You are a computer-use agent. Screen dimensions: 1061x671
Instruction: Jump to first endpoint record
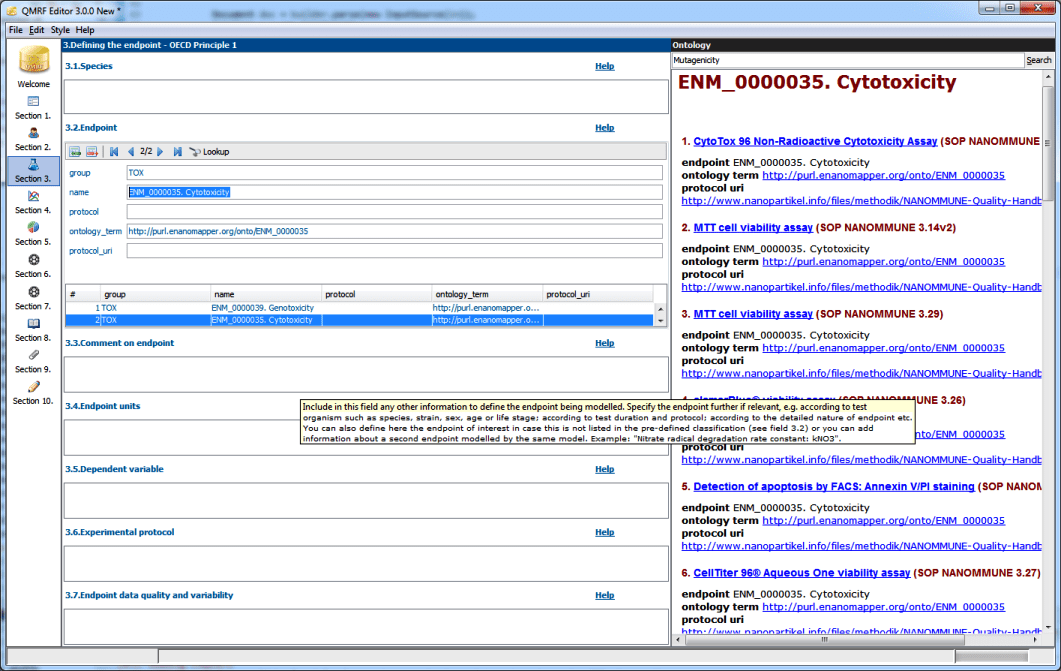(x=114, y=152)
